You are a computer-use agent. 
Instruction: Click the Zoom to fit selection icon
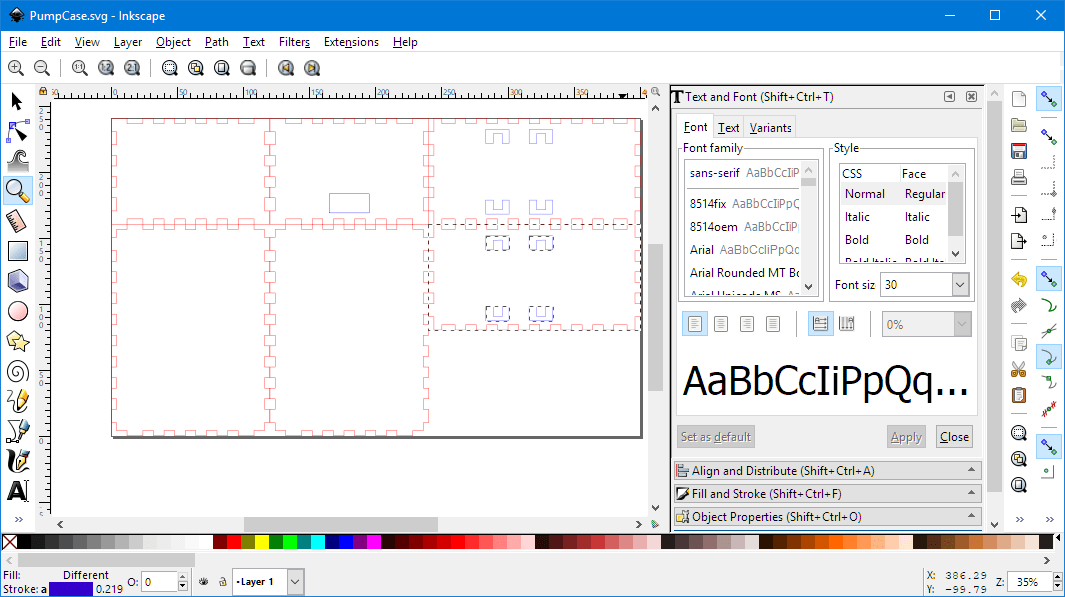pos(170,68)
